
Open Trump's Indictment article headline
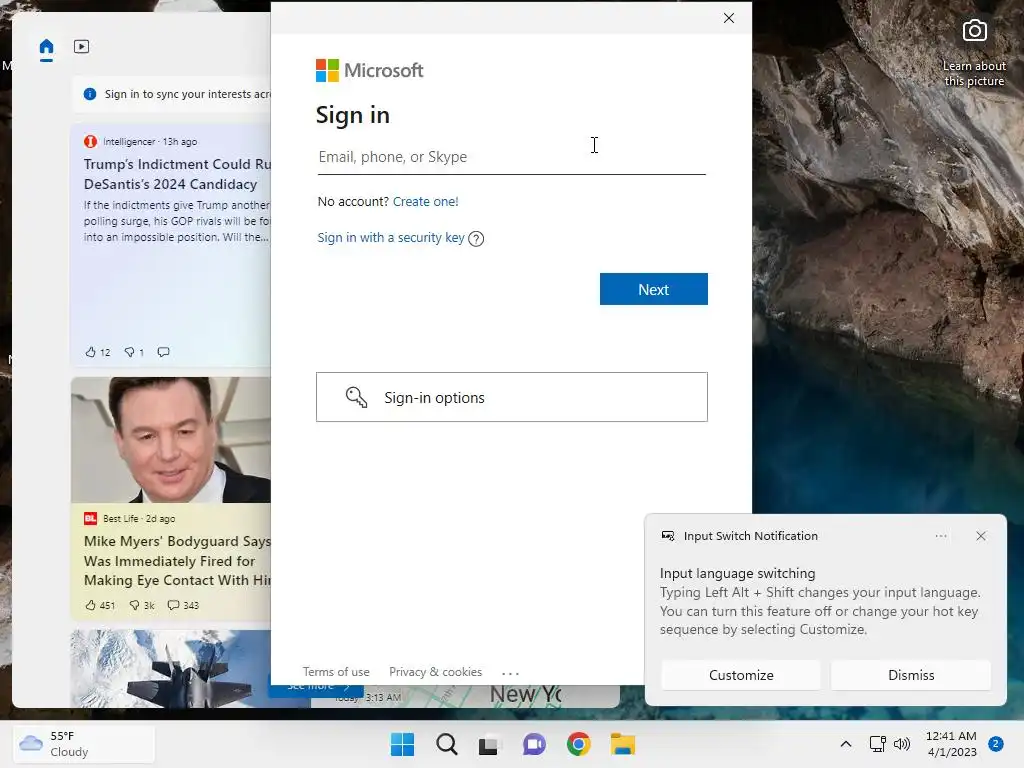click(x=177, y=174)
